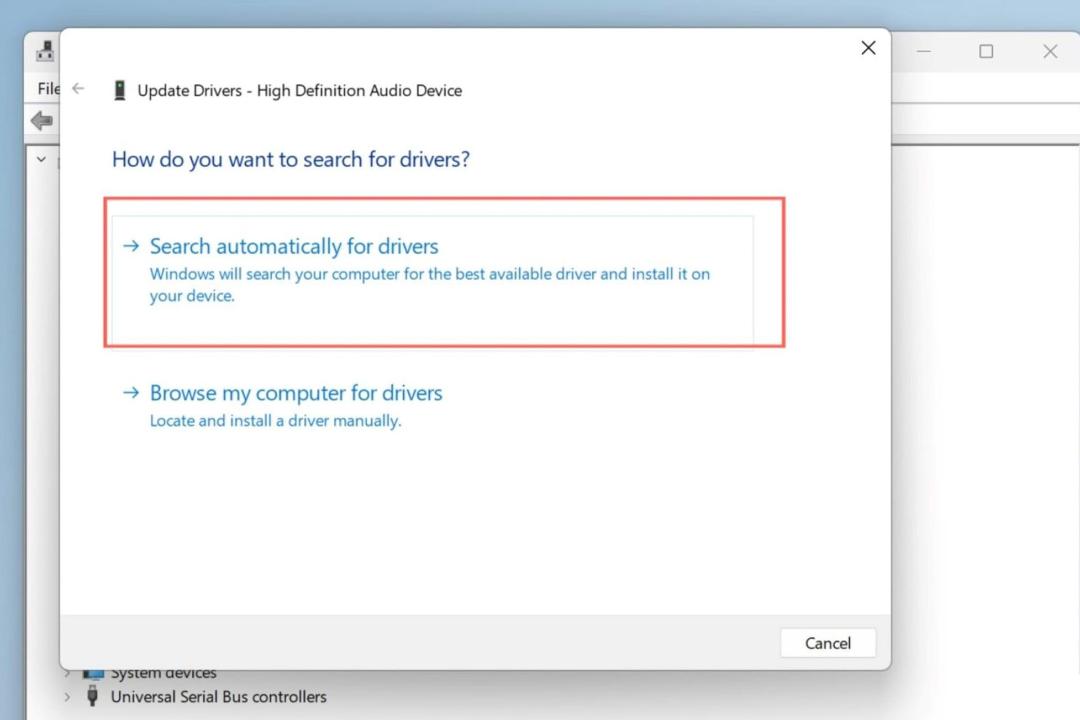1080x720 pixels.
Task: Click the Cancel button
Action: click(x=828, y=643)
